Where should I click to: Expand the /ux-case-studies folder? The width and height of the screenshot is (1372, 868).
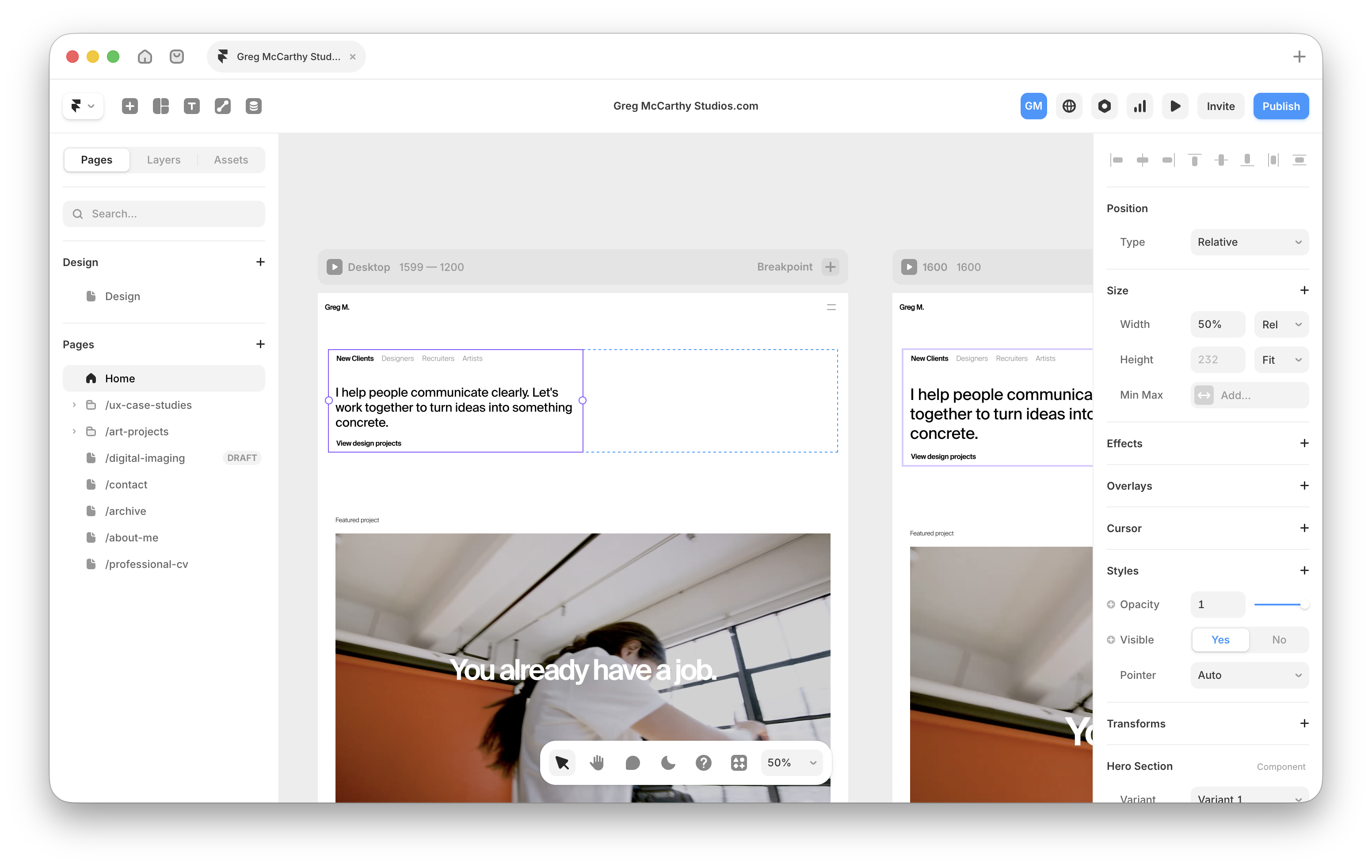(x=74, y=404)
